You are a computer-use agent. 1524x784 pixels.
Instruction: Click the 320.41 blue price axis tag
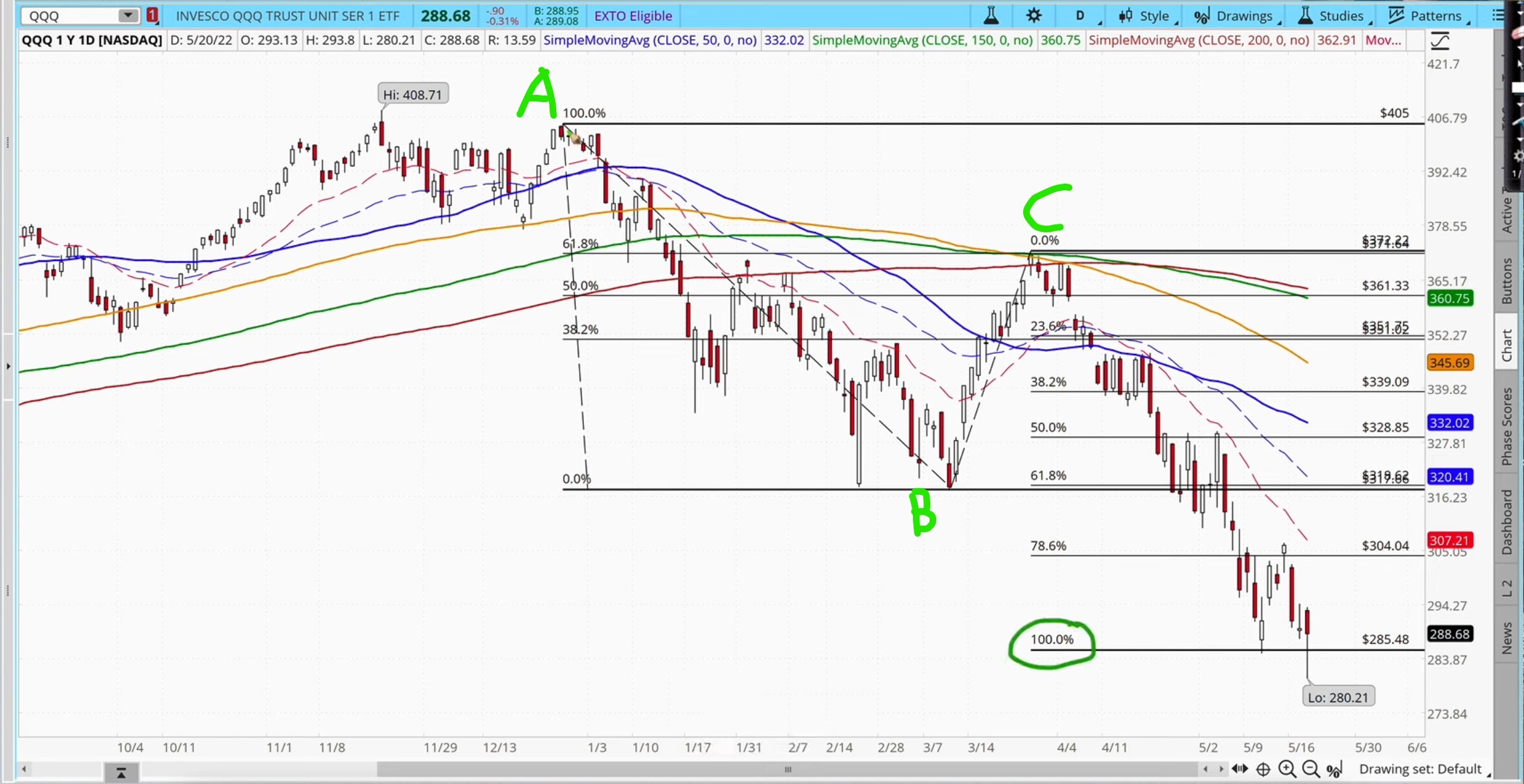click(1449, 477)
